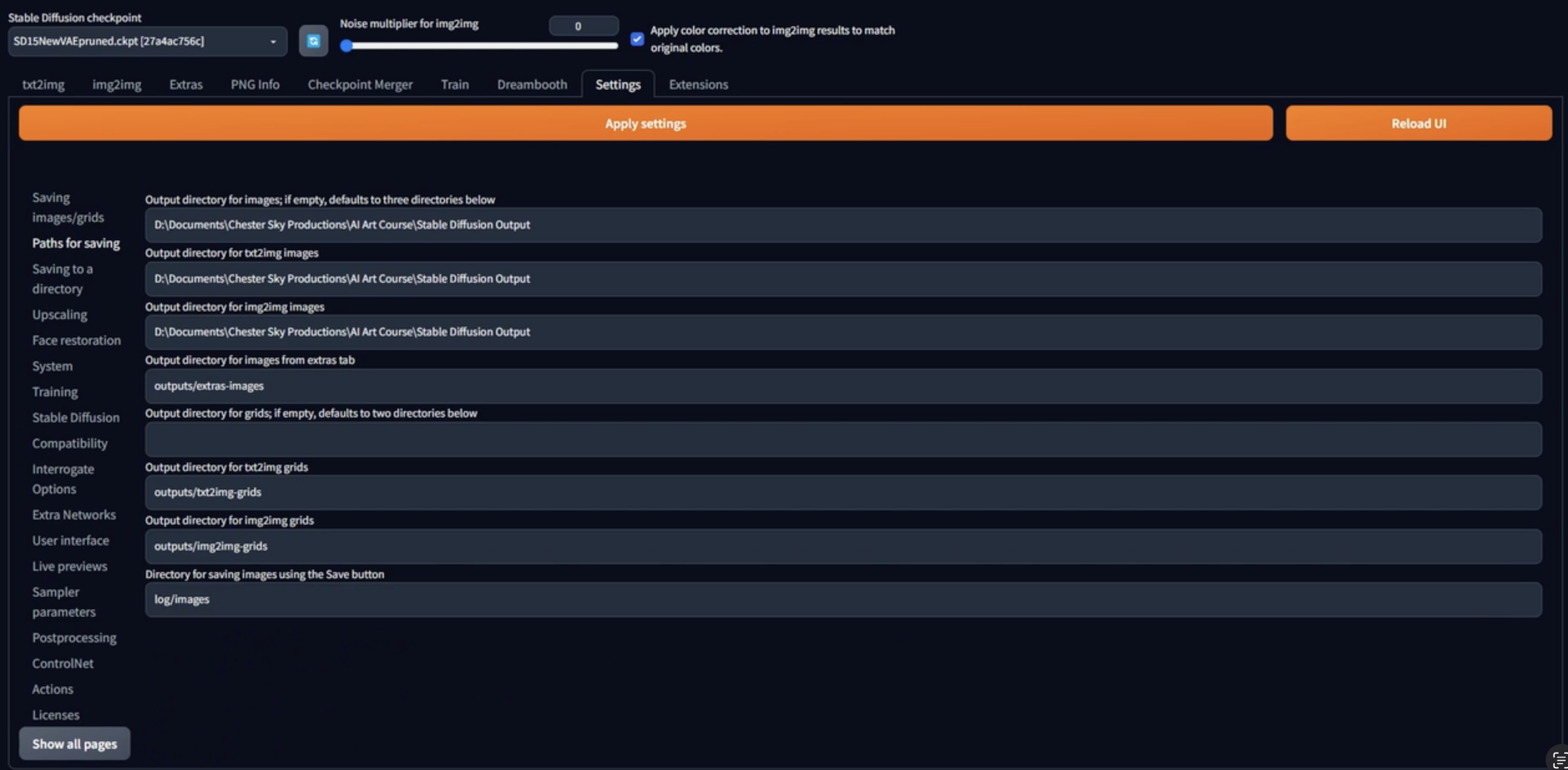Toggle the img2img color correction checkbox
Screen dimensions: 1568x770
click(636, 39)
